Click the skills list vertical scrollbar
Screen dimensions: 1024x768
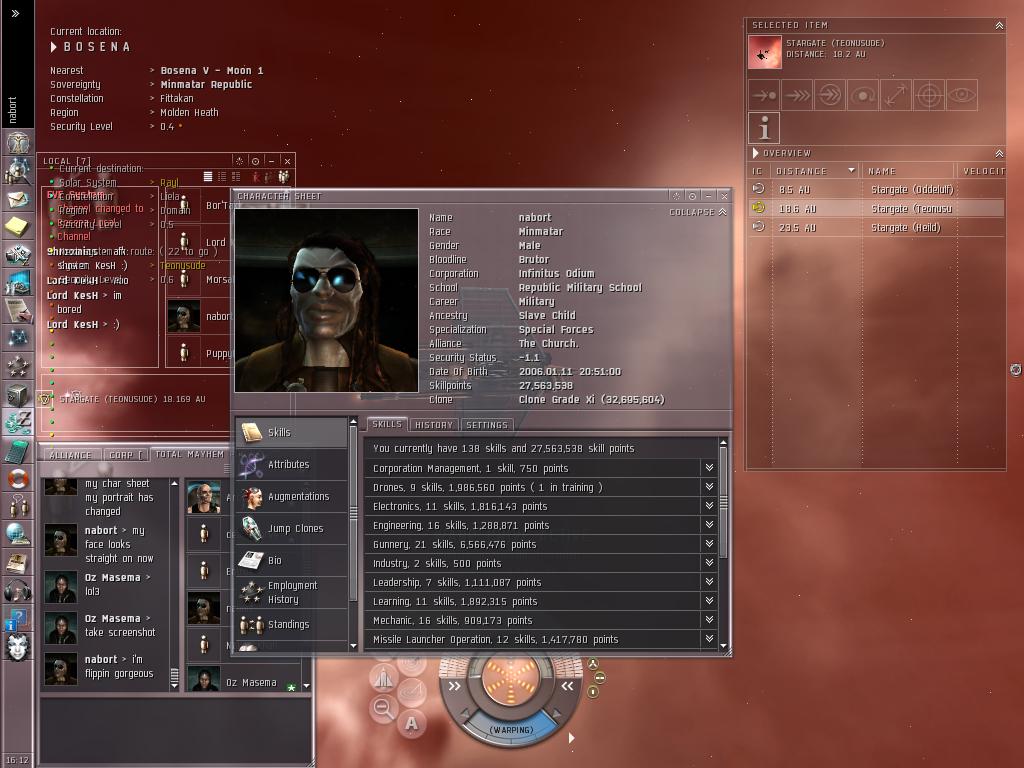[723, 543]
